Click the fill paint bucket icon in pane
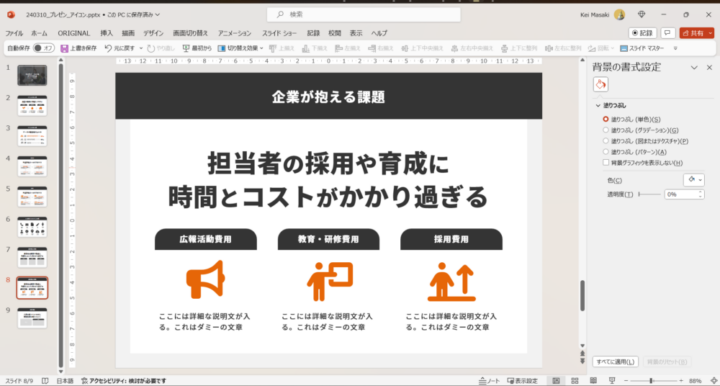The image size is (720, 386). tap(601, 84)
